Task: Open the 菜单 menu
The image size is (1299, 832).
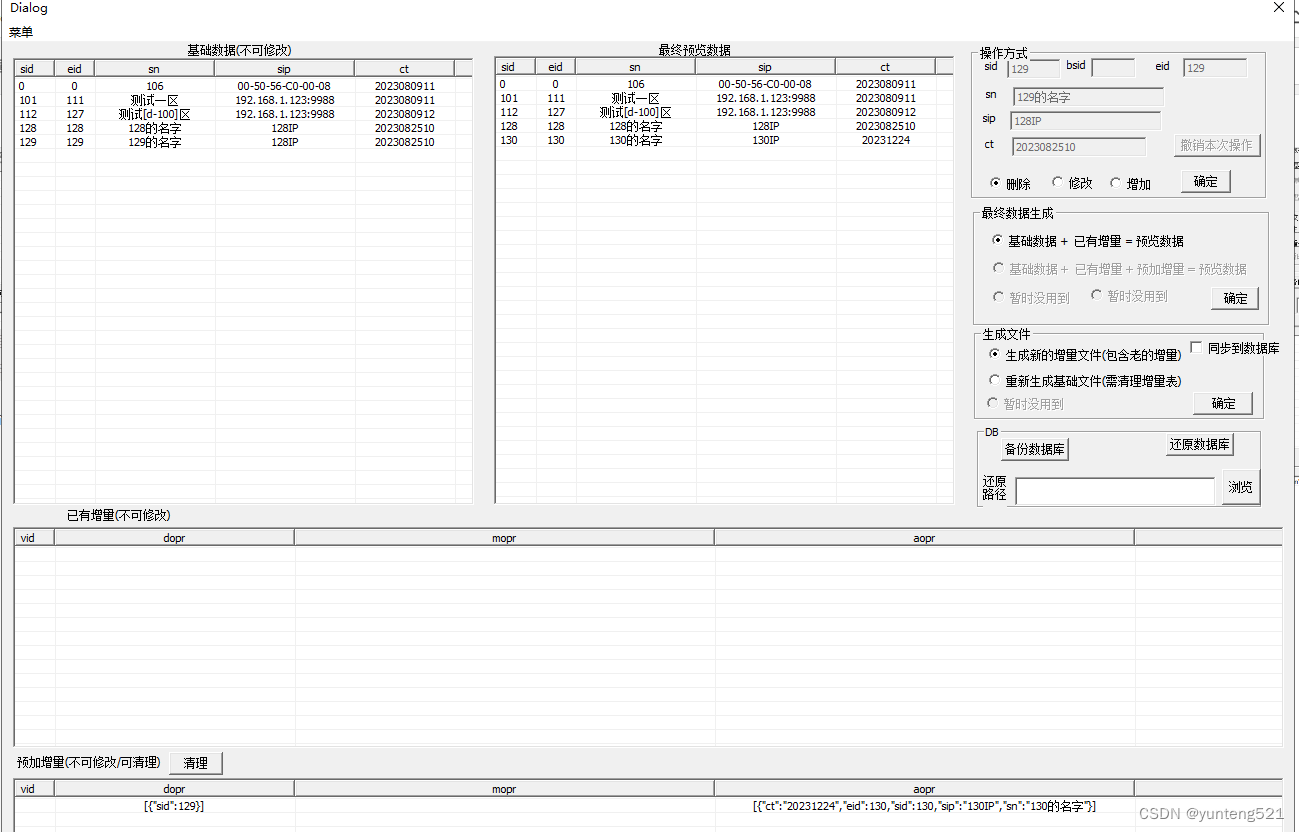Action: pyautogui.click(x=21, y=32)
